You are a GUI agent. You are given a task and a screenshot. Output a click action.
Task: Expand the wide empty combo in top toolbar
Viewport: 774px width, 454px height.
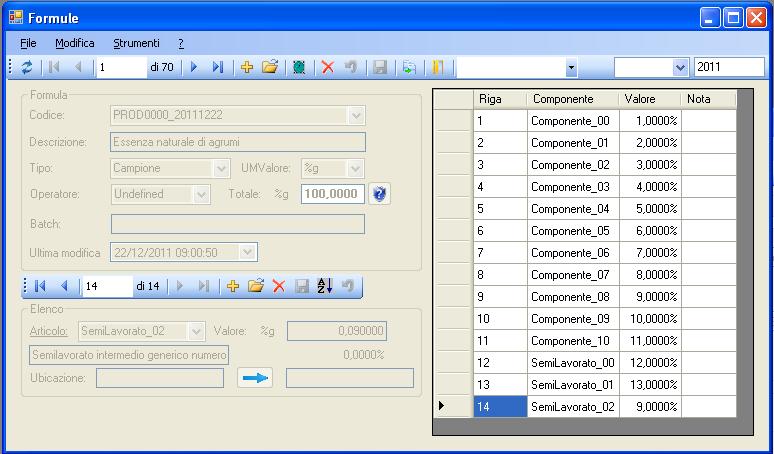[571, 68]
